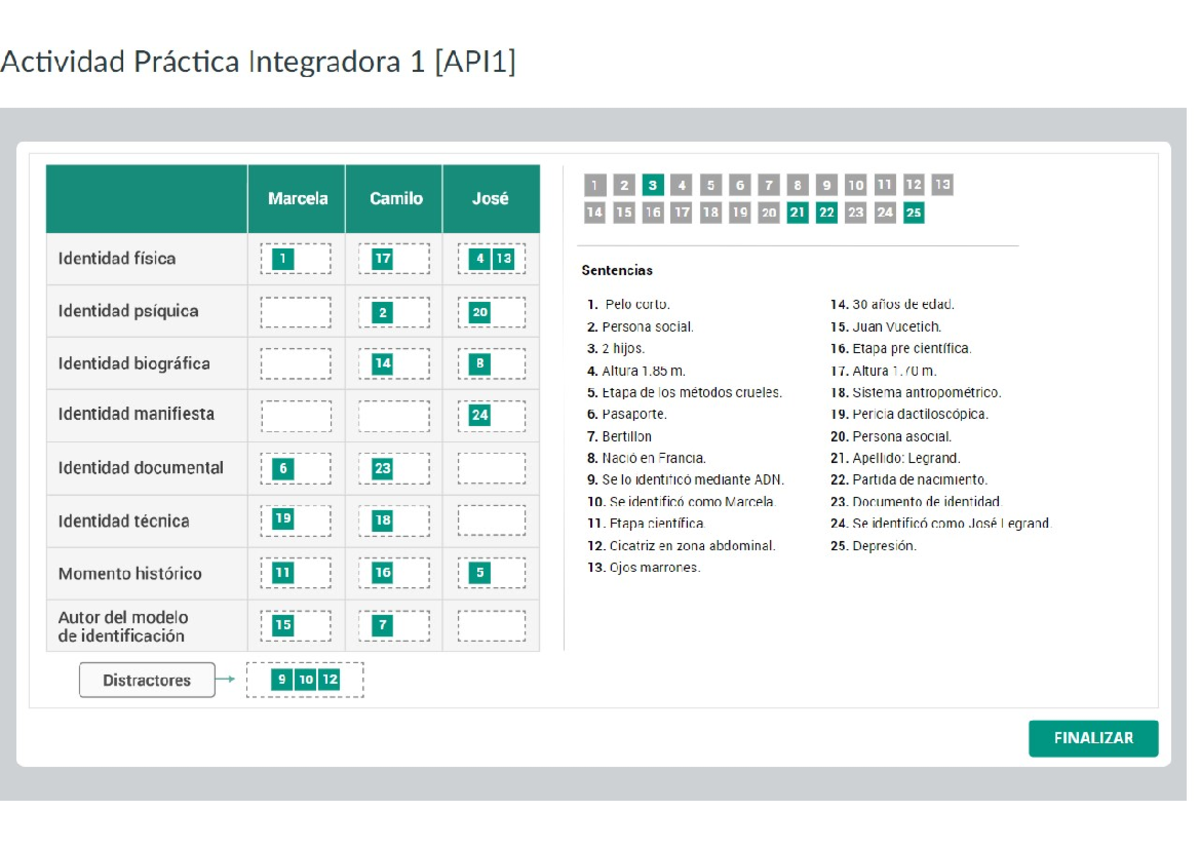Select tile 10 in the Distractores box
Image resolution: width=1200 pixels, height=849 pixels.
[306, 680]
